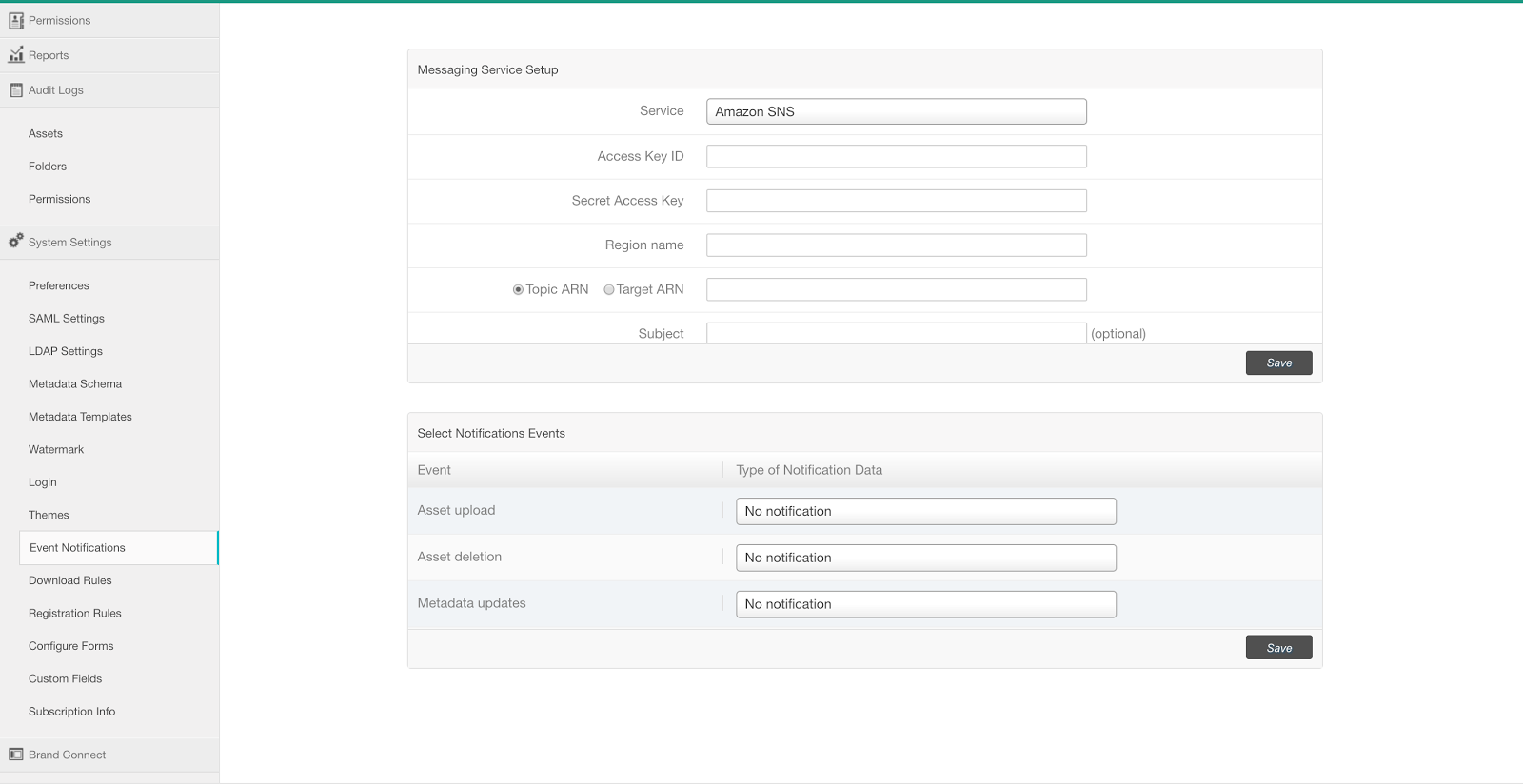Open Asset upload notification type dropdown
This screenshot has height=784, width=1523.
[926, 511]
